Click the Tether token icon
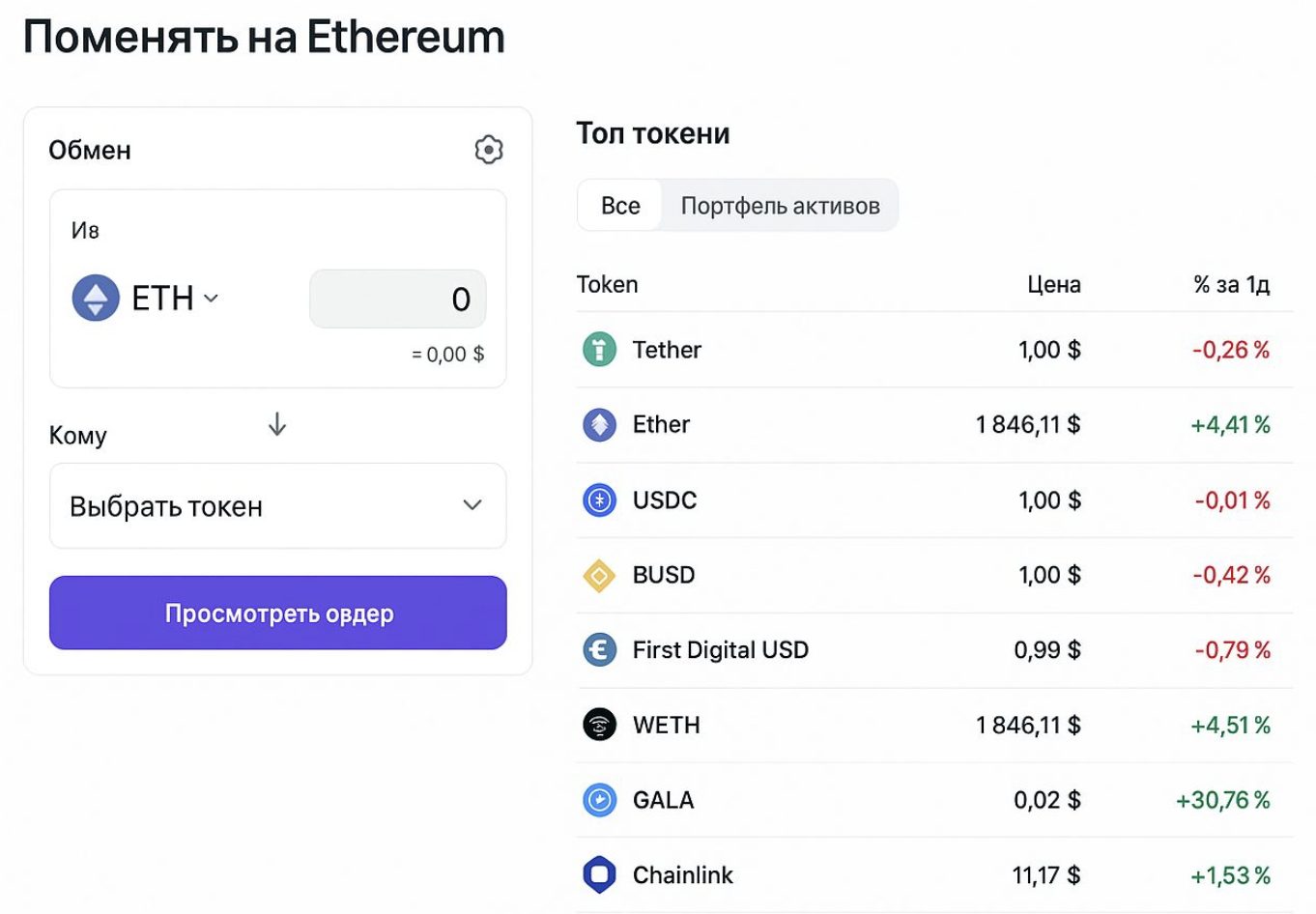This screenshot has height=914, width=1316. click(599, 350)
